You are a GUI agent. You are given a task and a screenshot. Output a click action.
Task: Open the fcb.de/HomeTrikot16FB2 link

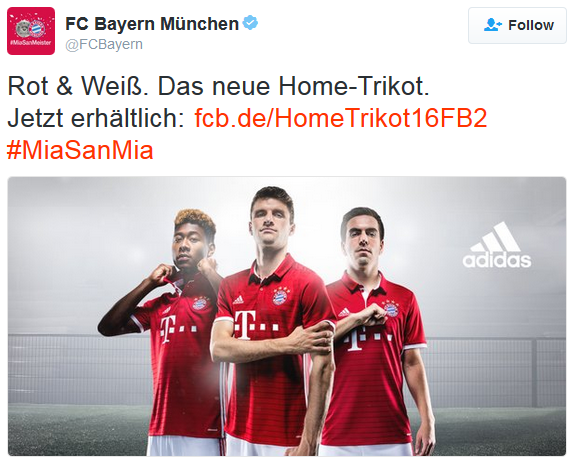click(340, 118)
